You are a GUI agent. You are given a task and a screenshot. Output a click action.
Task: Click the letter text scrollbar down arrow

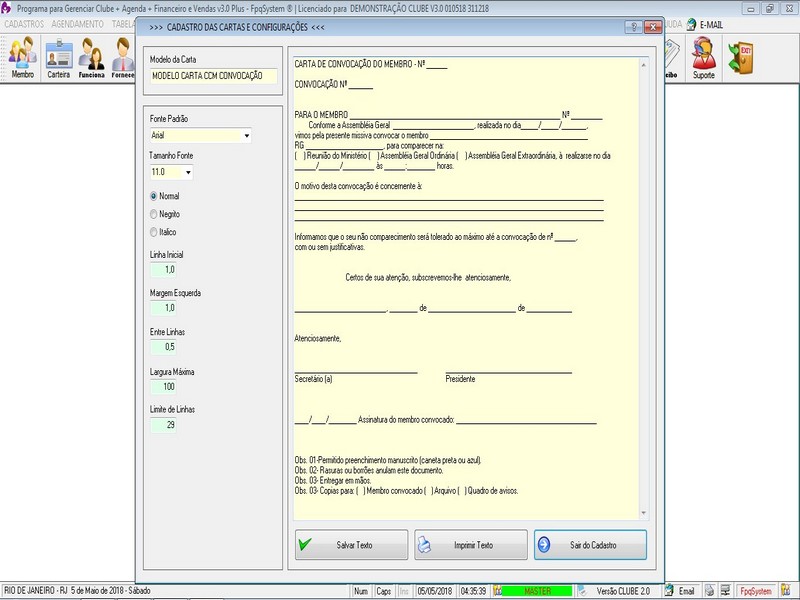click(x=643, y=513)
